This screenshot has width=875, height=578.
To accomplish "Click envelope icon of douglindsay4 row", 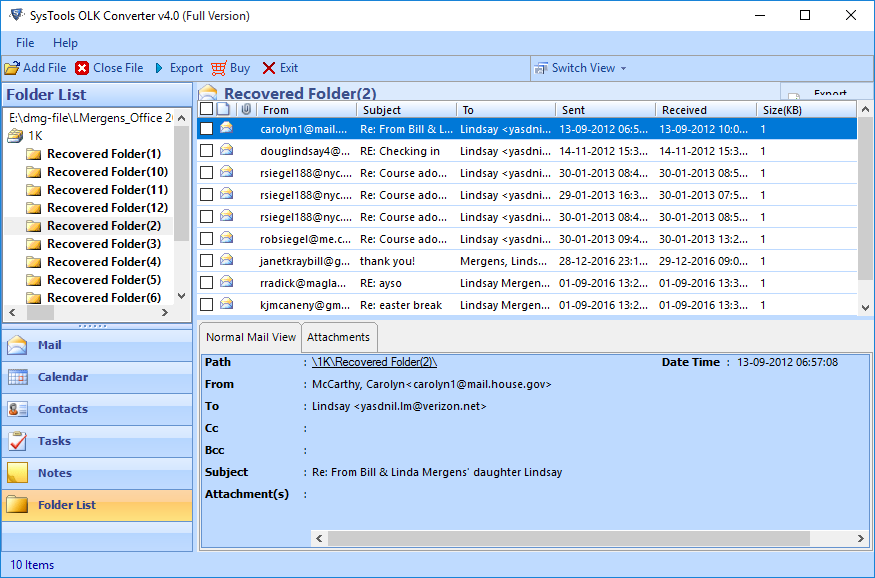I will [226, 150].
